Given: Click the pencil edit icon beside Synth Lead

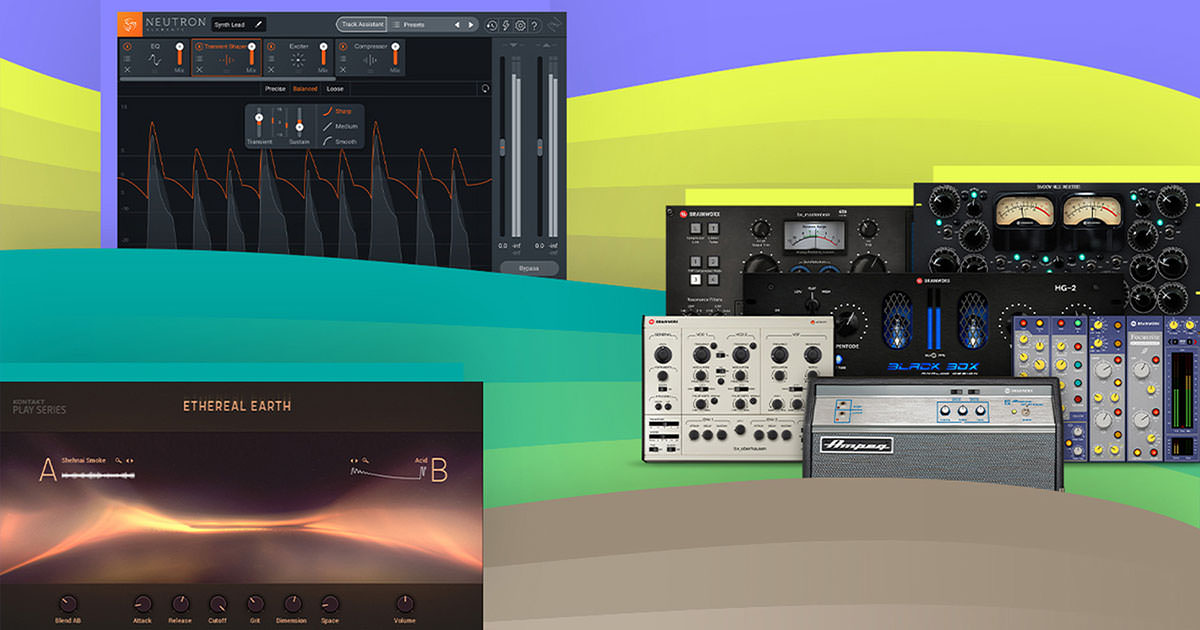Looking at the screenshot, I should [258, 24].
